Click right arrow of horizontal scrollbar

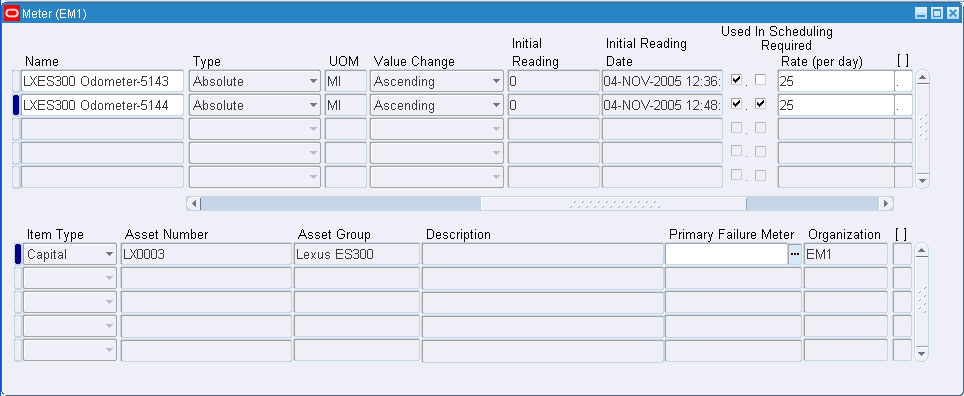[886, 204]
